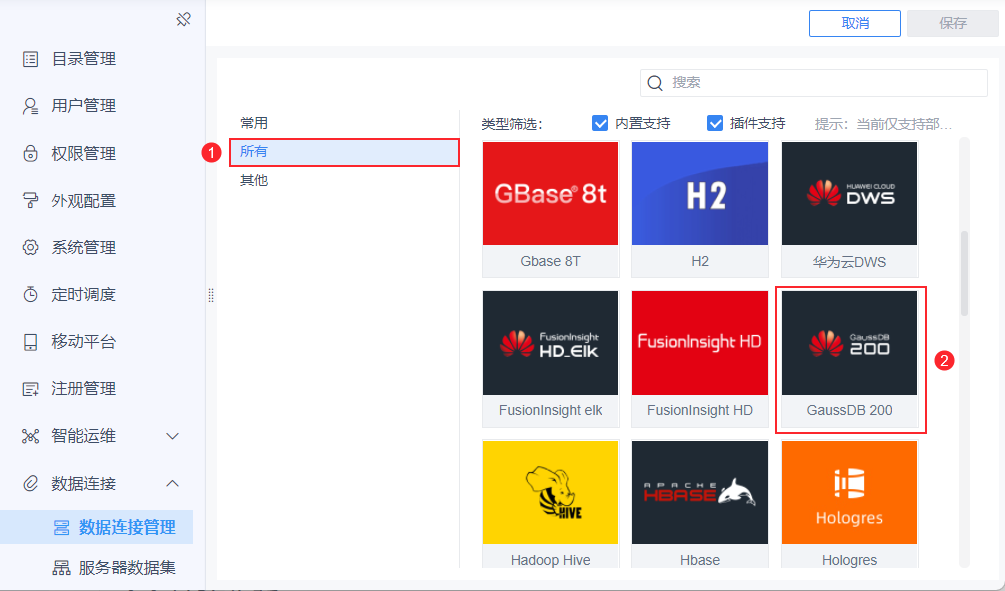Focus the 搜索 input field
Viewport: 1005px width, 591px height.
pyautogui.click(x=813, y=83)
